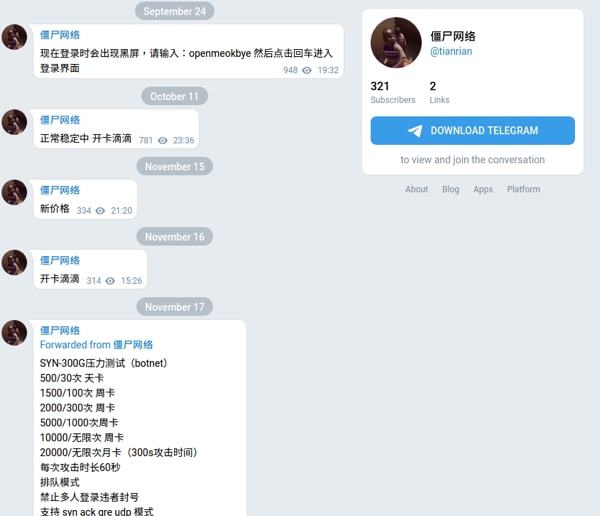Click the November 17 date badge
600x516 pixels.
click(x=174, y=307)
